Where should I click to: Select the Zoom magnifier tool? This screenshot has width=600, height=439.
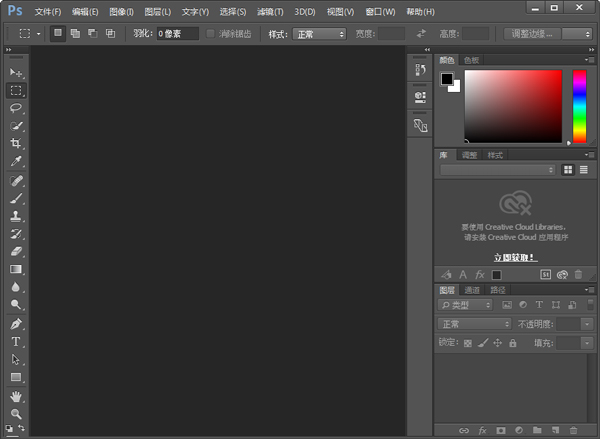16,413
